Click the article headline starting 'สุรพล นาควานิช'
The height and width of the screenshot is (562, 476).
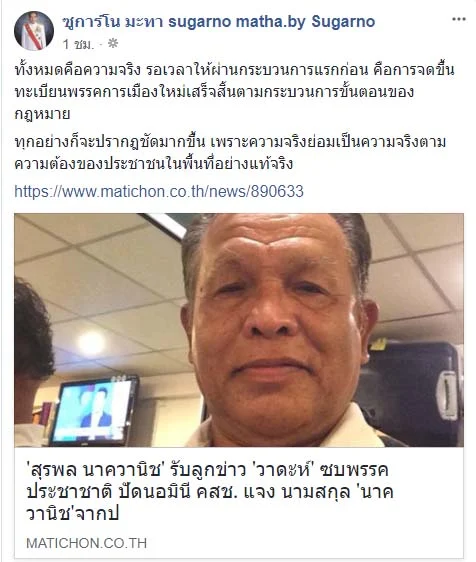pos(210,491)
